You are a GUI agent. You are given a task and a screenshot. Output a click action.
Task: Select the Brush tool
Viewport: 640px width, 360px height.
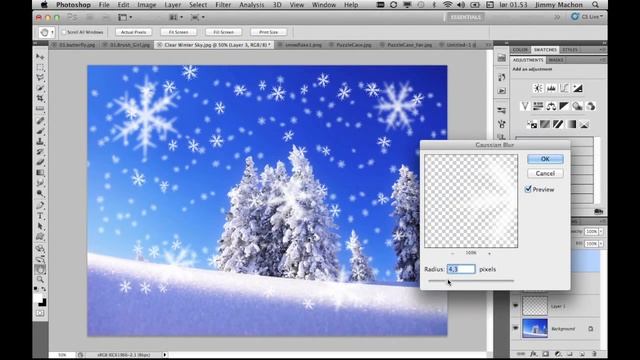pyautogui.click(x=40, y=131)
